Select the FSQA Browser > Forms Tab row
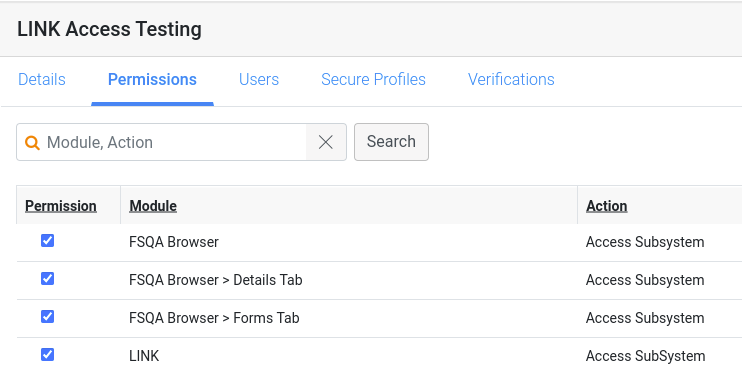 379,318
